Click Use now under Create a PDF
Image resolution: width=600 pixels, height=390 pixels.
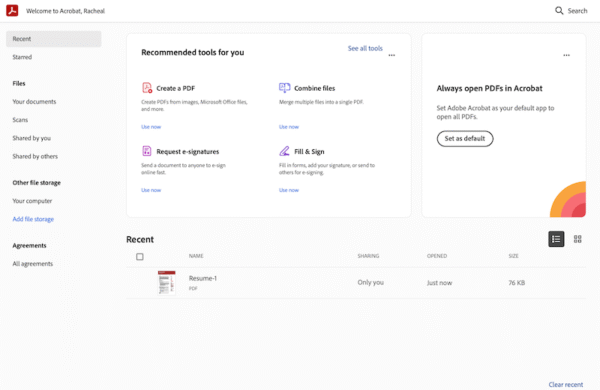coord(151,127)
